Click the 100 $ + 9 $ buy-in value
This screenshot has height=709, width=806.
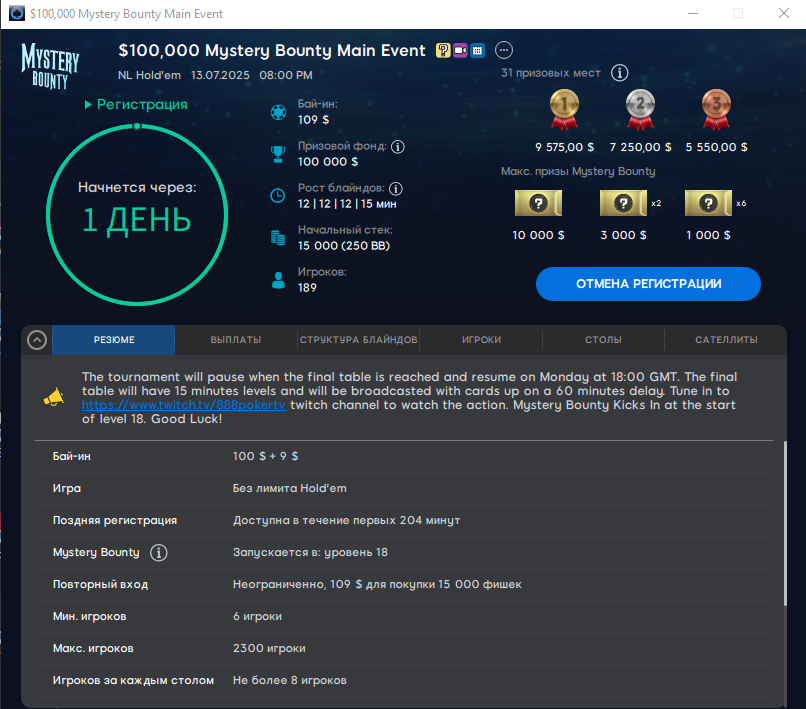265,457
